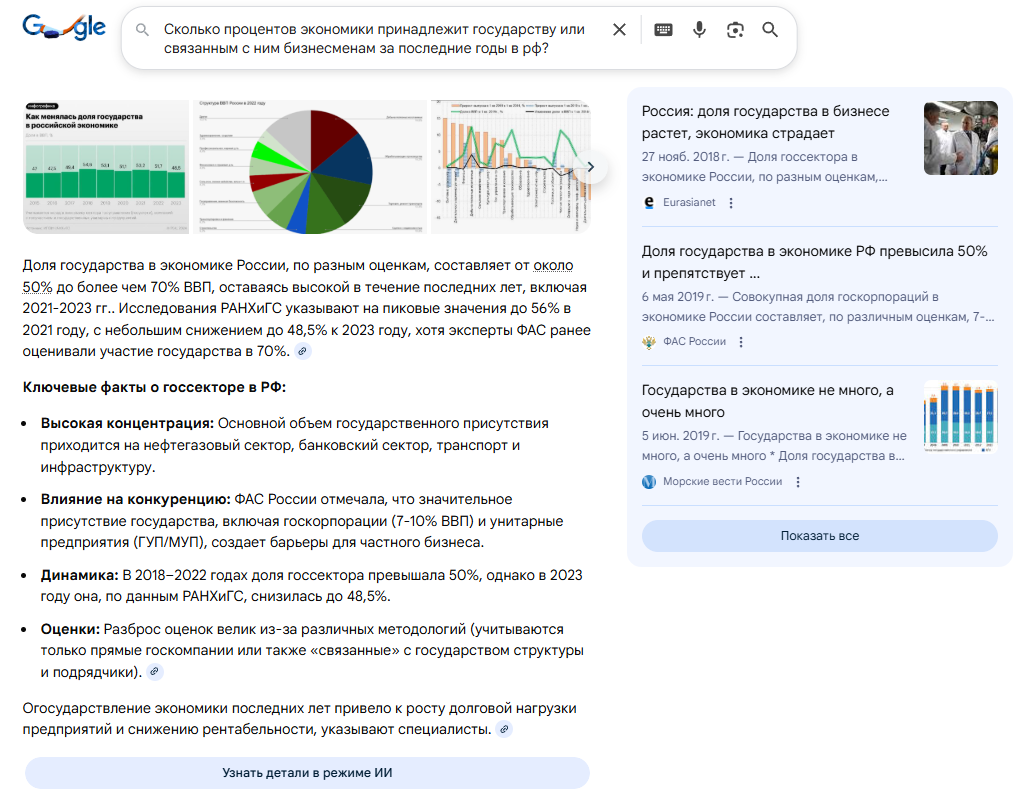This screenshot has height=804, width=1024.
Task: Click source link icon after '70%.' paragraph
Action: tap(302, 351)
